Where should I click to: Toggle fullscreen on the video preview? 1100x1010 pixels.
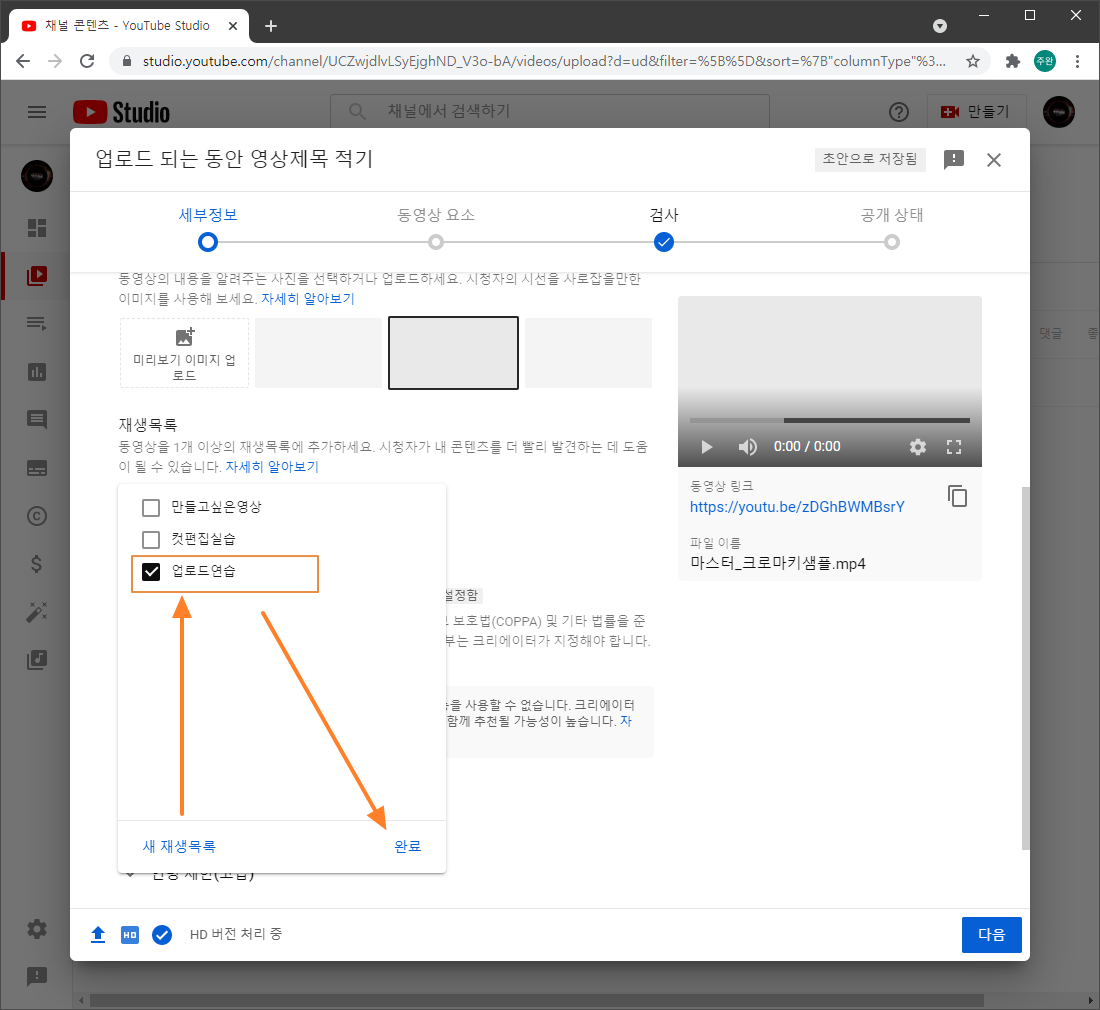pyautogui.click(x=954, y=447)
